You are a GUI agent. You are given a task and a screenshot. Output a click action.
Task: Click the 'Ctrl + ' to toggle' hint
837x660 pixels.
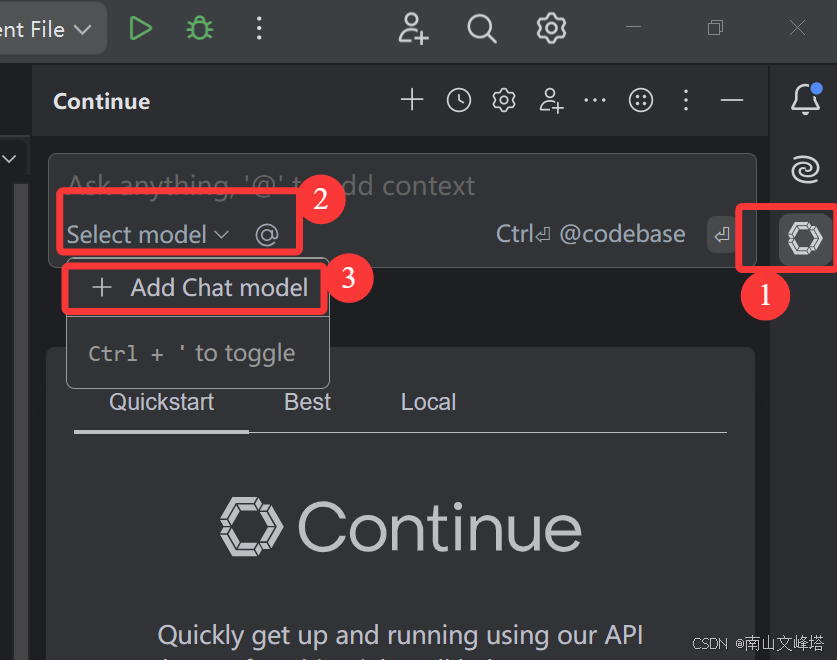click(x=192, y=353)
